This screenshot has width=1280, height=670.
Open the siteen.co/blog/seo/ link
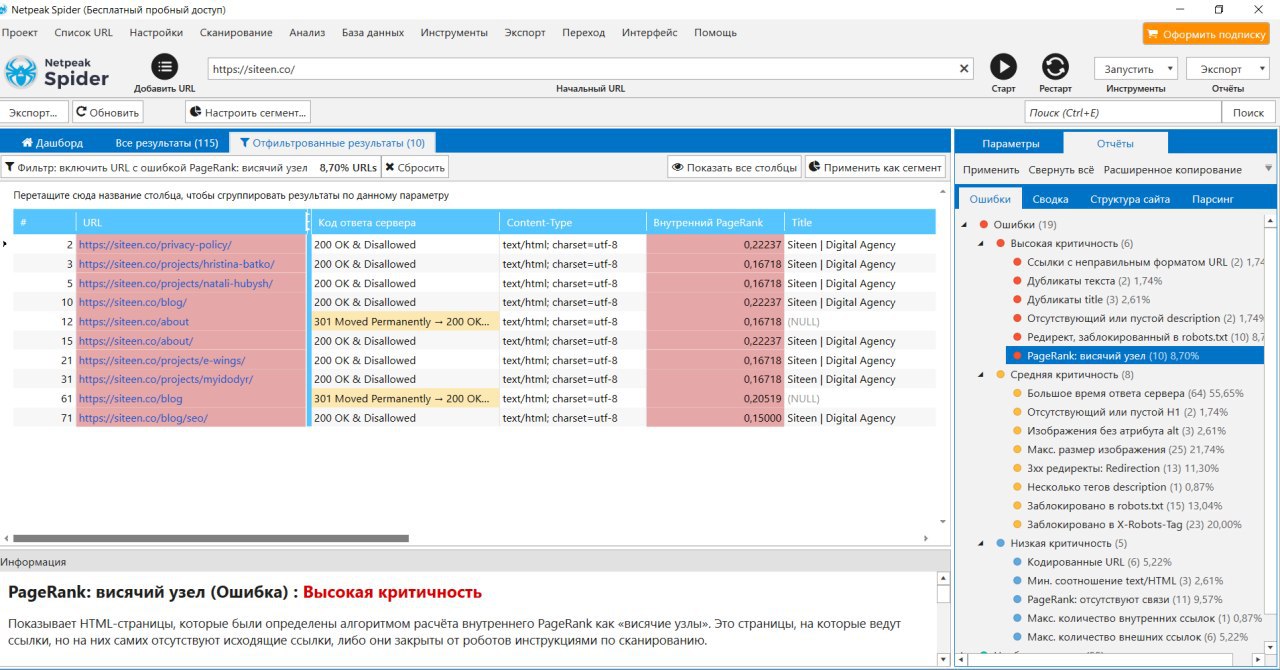tap(143, 418)
